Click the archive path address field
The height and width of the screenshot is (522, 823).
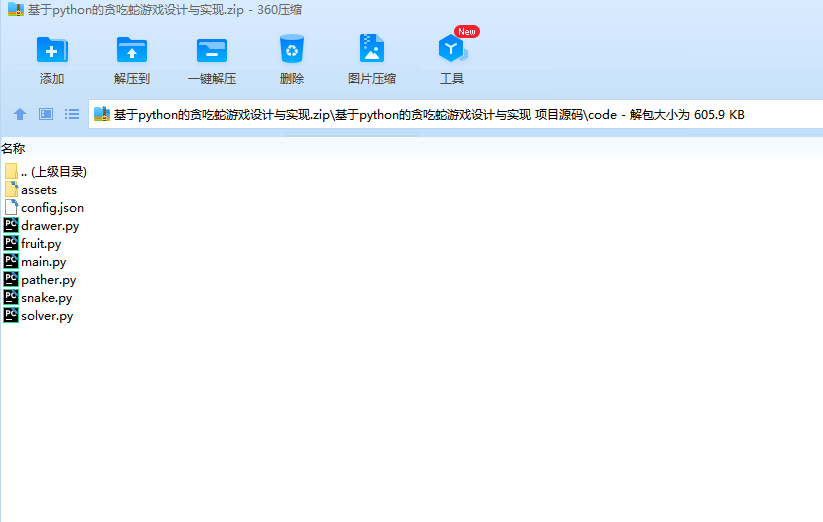point(456,114)
